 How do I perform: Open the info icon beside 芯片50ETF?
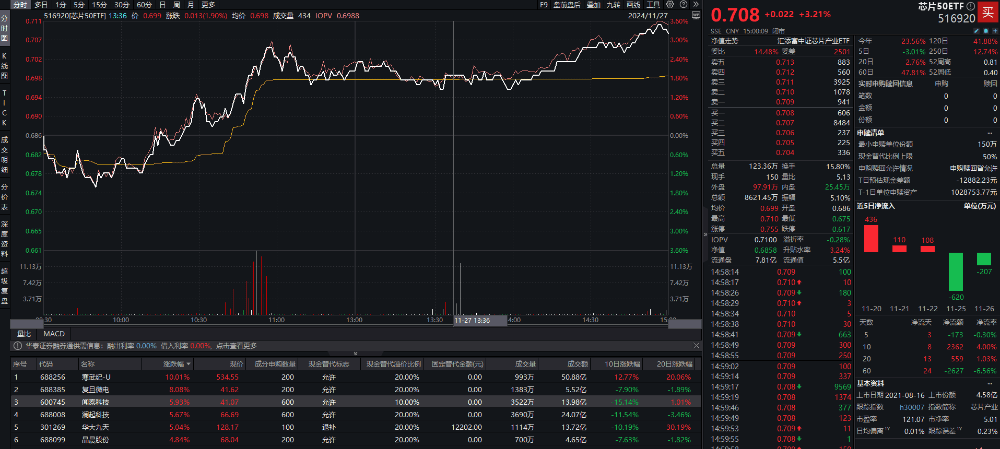[970, 7]
